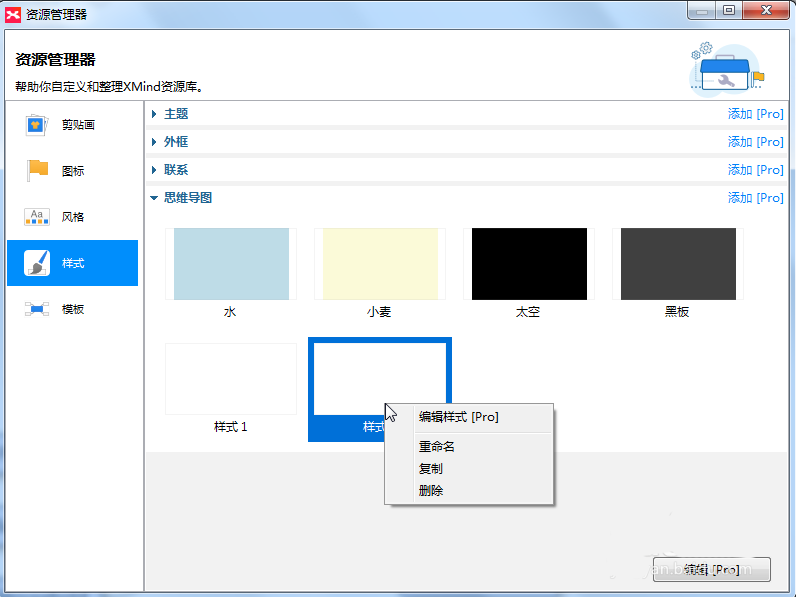The height and width of the screenshot is (597, 796).
Task: Pick the black 太空 style thumbnail
Action: click(x=528, y=264)
